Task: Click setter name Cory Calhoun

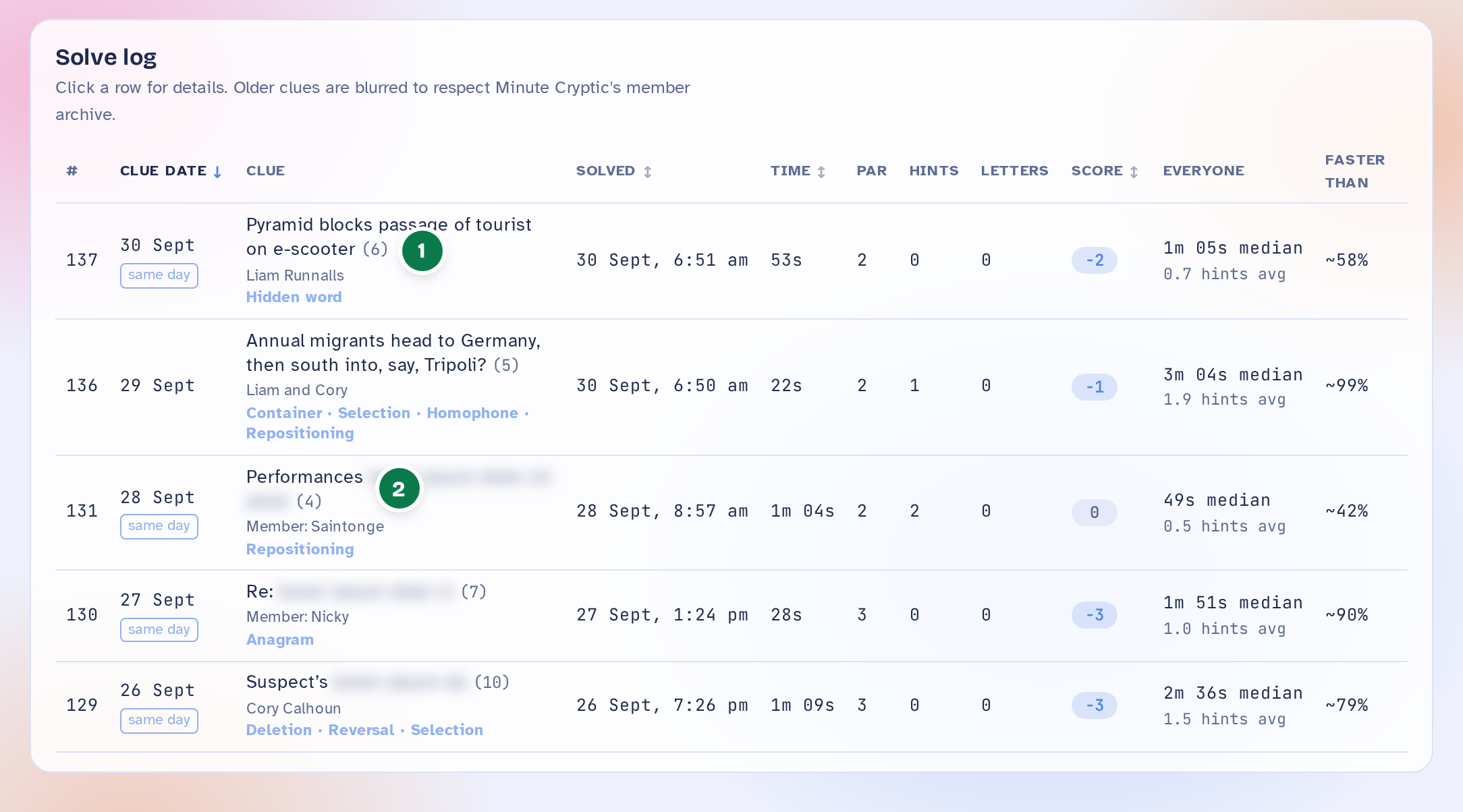Action: pos(294,708)
